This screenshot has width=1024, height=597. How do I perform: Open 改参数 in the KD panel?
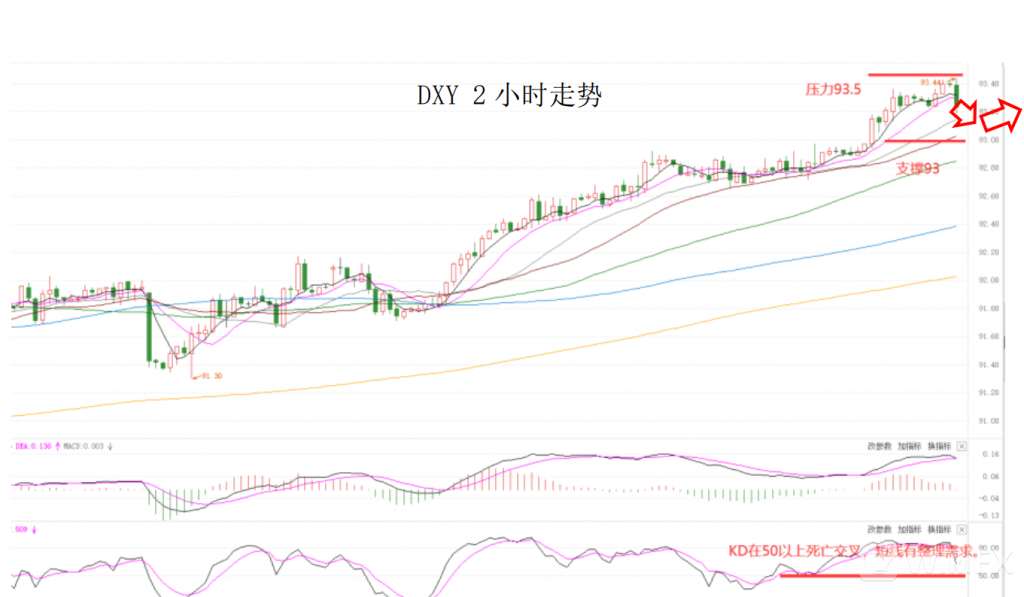pyautogui.click(x=880, y=527)
